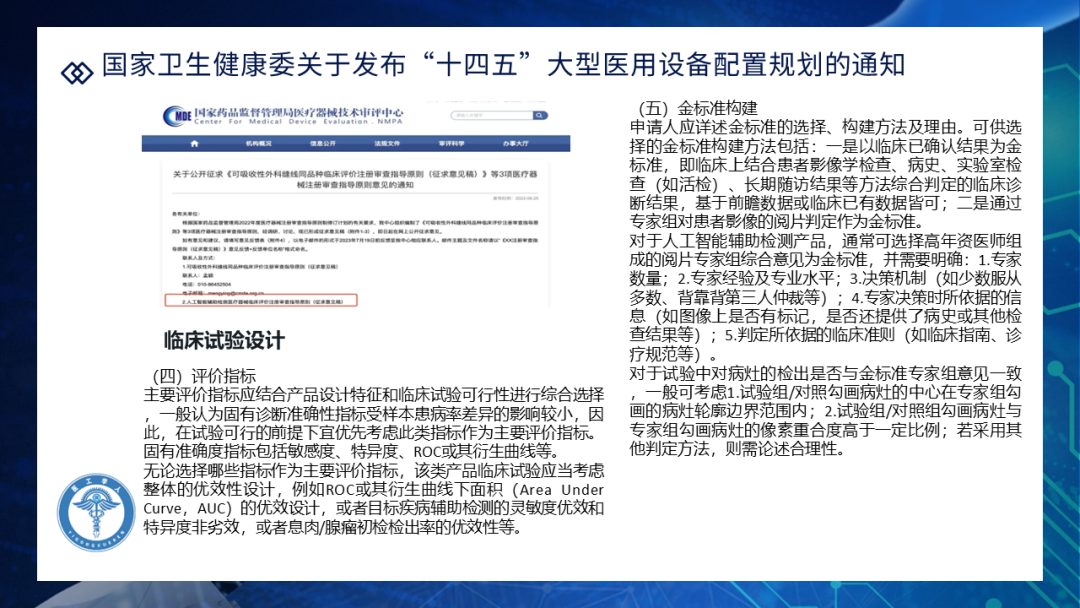
Task: Go to the 办事大厅 navigation menu item
Action: (516, 144)
